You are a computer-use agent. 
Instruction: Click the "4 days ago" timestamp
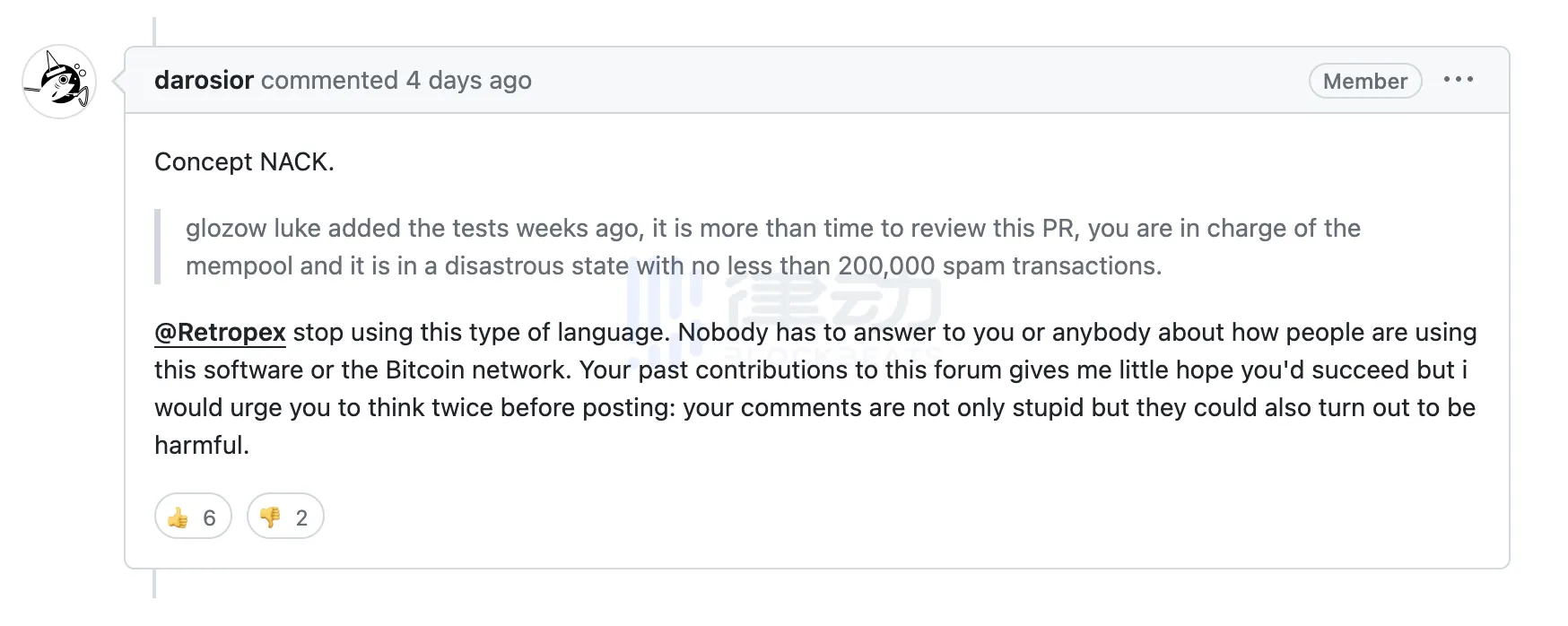(x=468, y=81)
